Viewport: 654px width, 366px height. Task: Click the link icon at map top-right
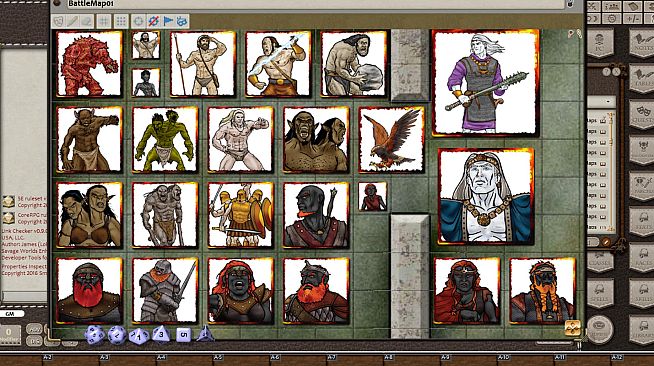tap(579, 34)
